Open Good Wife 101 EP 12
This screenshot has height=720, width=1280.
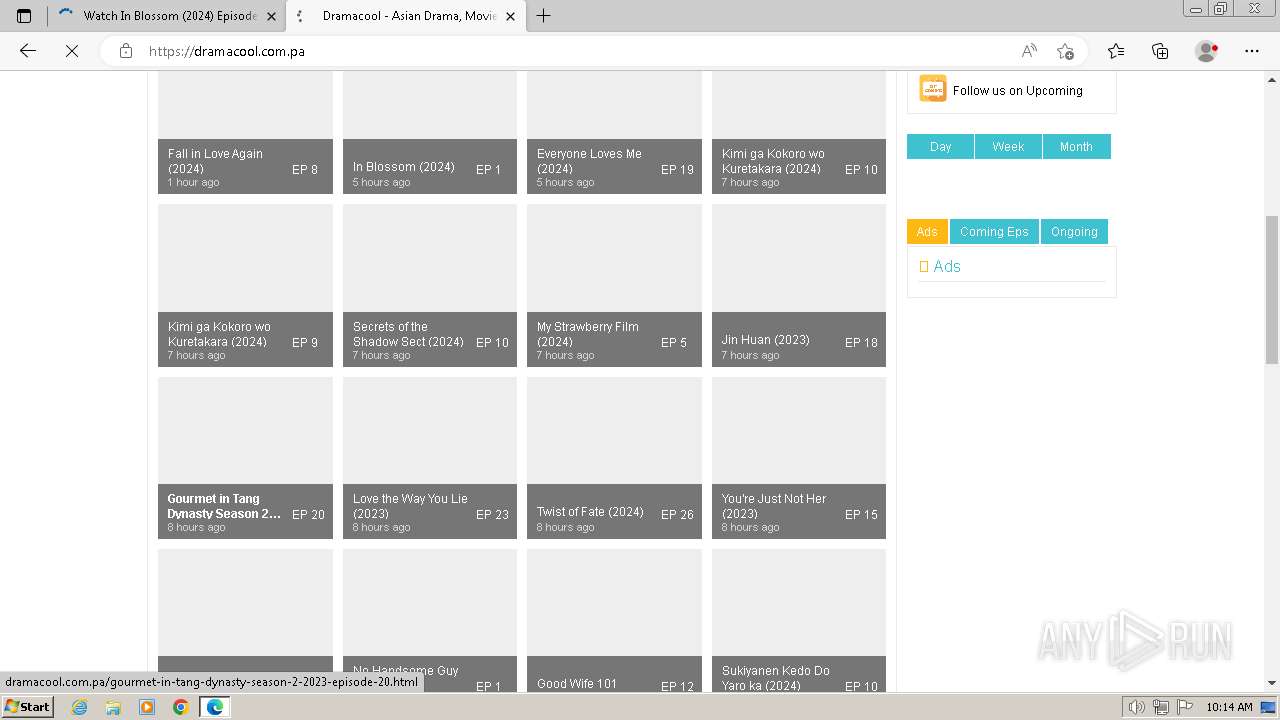point(614,620)
